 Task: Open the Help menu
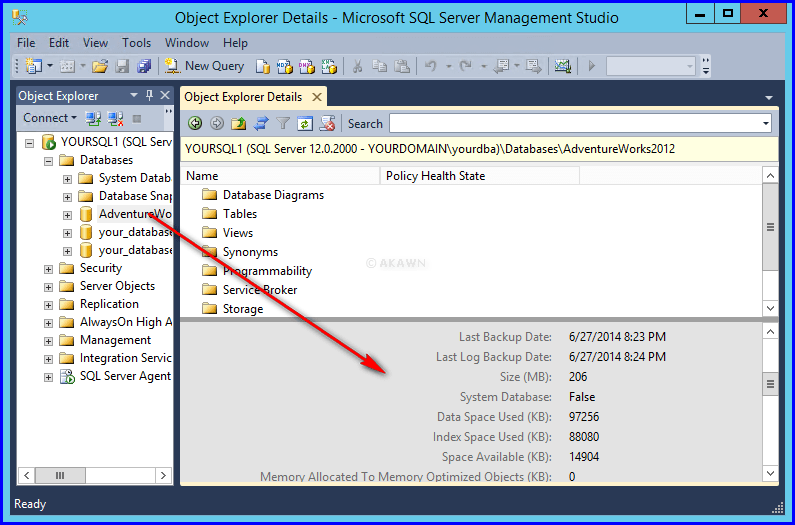click(235, 43)
